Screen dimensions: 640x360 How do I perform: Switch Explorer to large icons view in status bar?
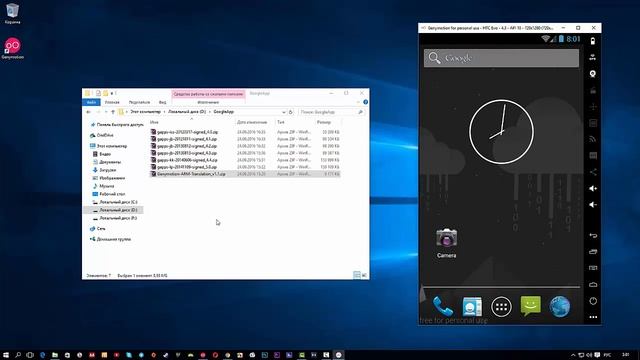point(364,275)
